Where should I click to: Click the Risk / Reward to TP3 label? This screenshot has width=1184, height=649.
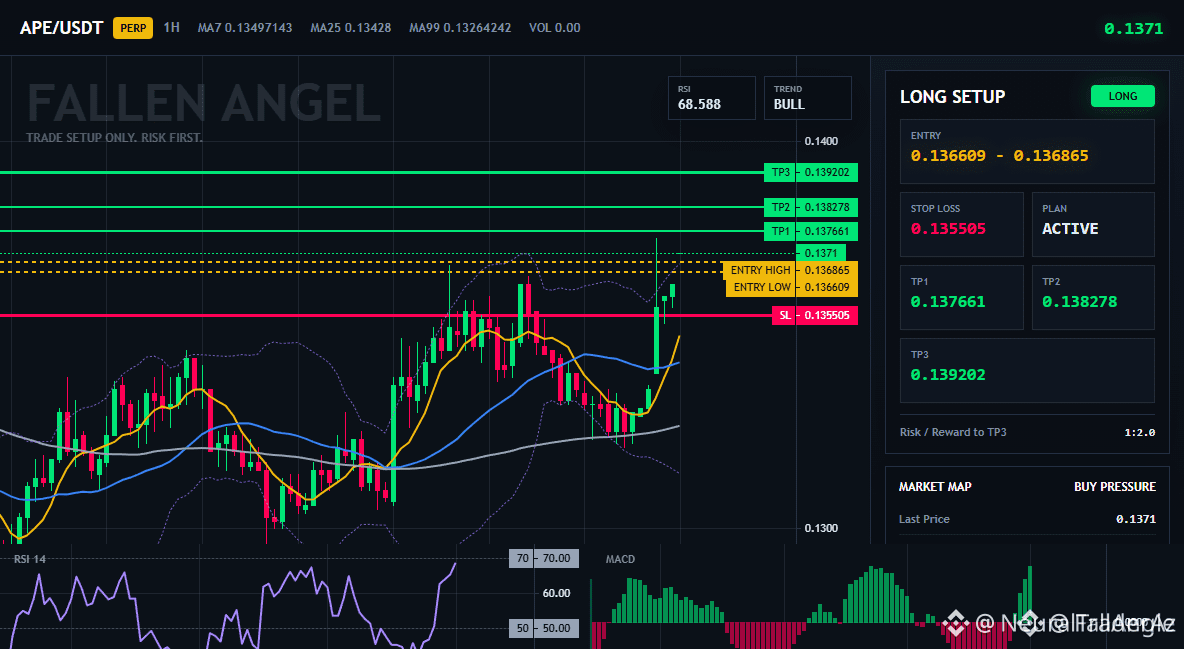[x=952, y=432]
